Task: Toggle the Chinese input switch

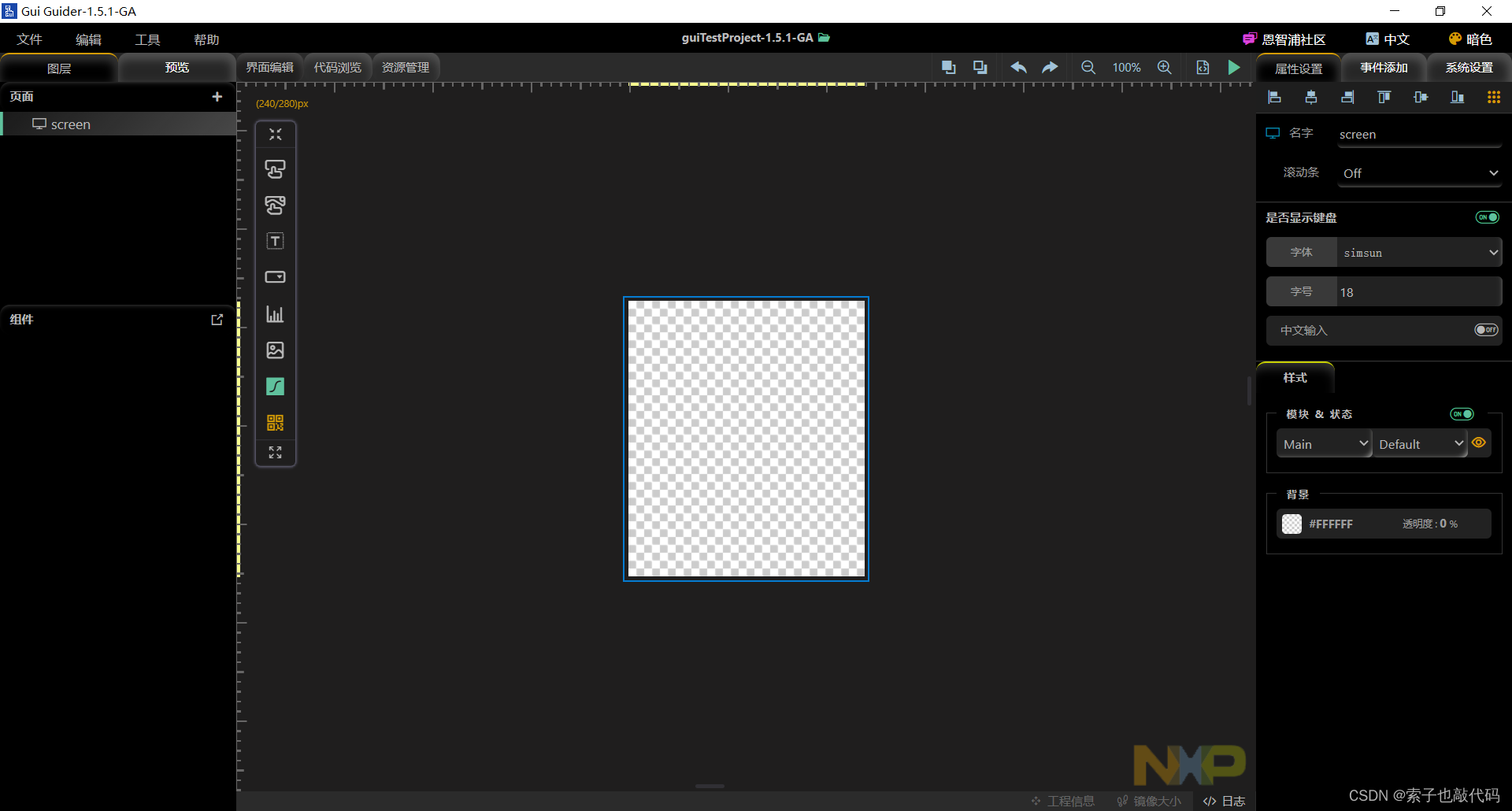Action: [x=1487, y=330]
